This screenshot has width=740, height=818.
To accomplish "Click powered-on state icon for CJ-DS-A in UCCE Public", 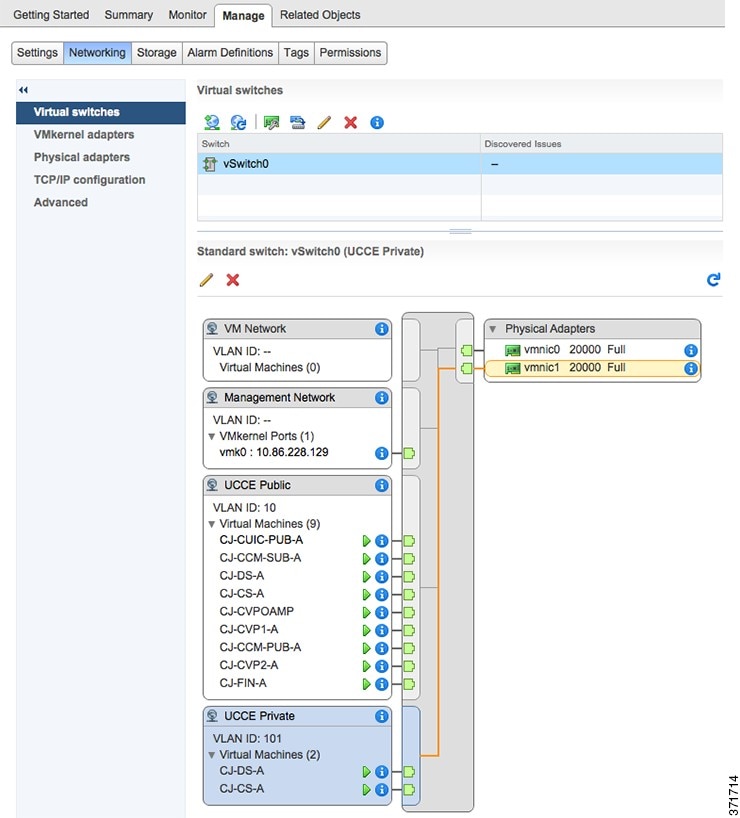I will pos(366,576).
